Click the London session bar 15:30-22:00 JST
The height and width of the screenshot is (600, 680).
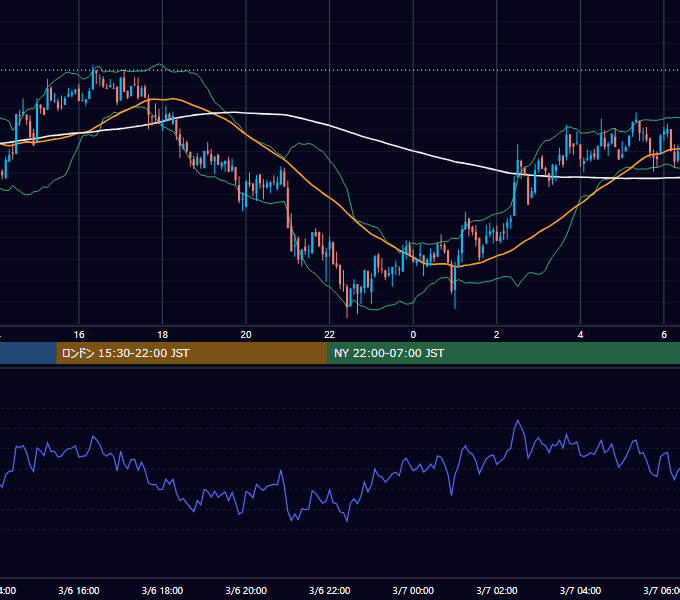tap(192, 353)
